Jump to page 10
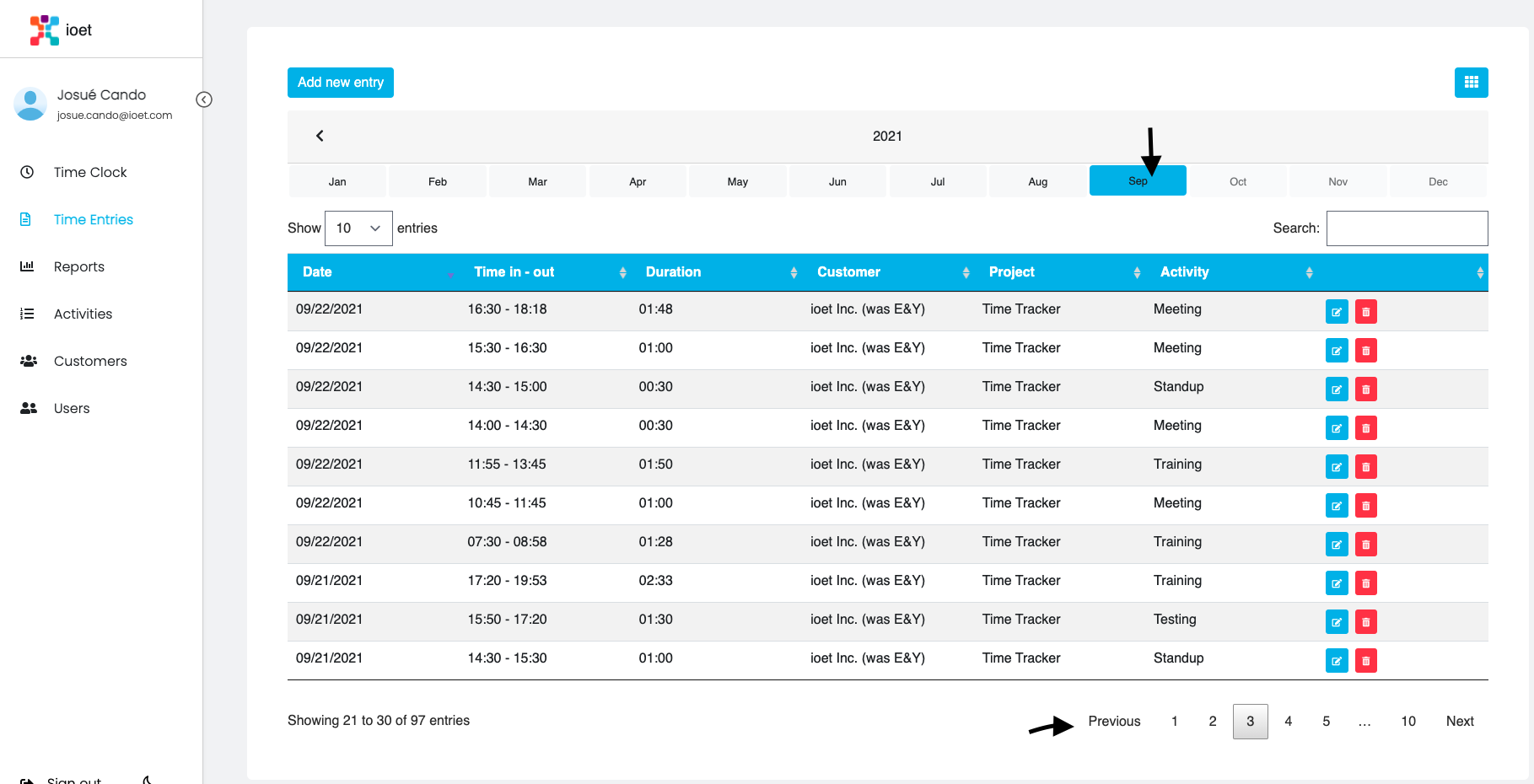This screenshot has height=784, width=1534. point(1408,722)
